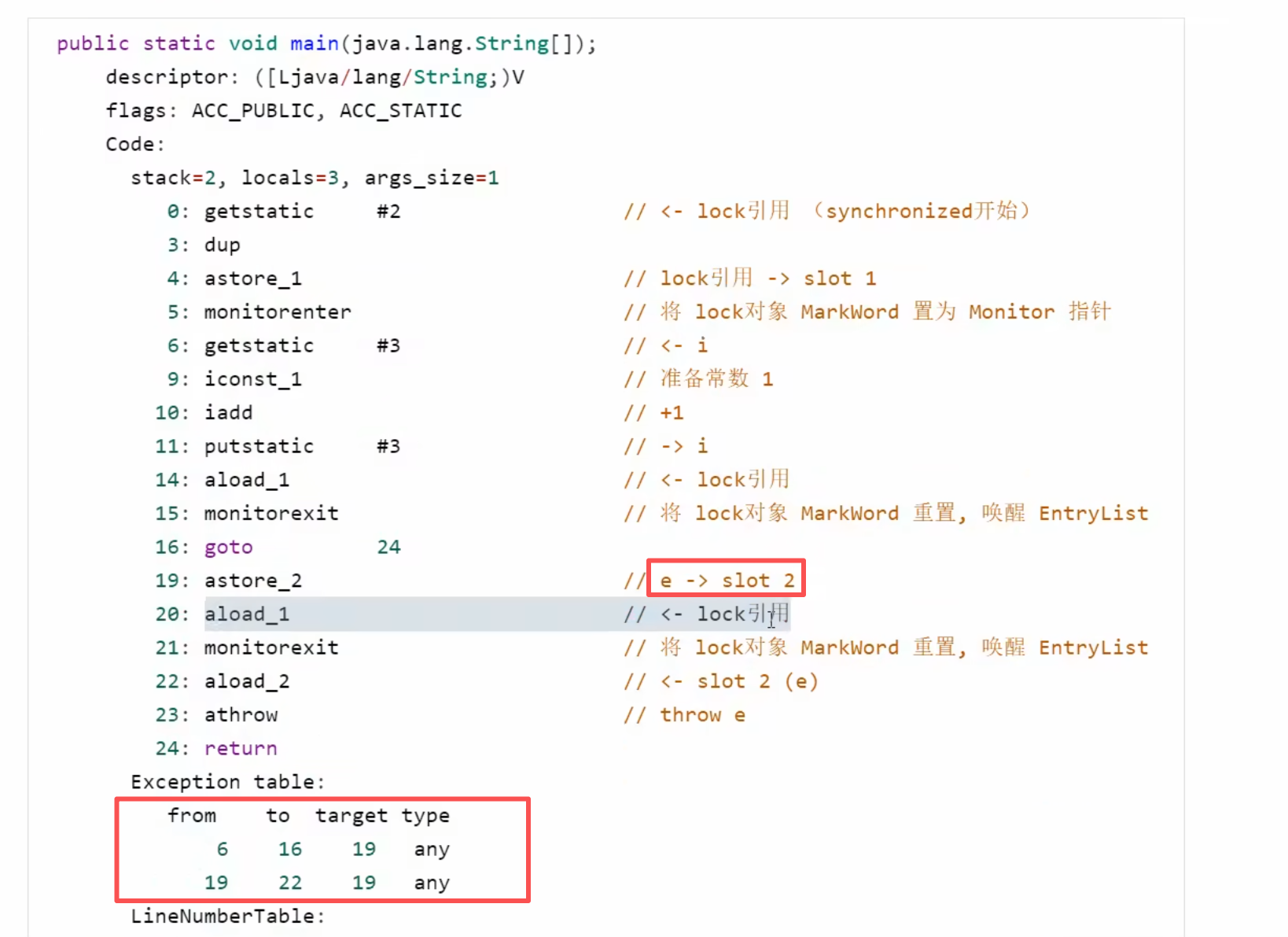Click instruction '0: getstatic #2'
This screenshot has width=1288, height=937.
point(283,212)
